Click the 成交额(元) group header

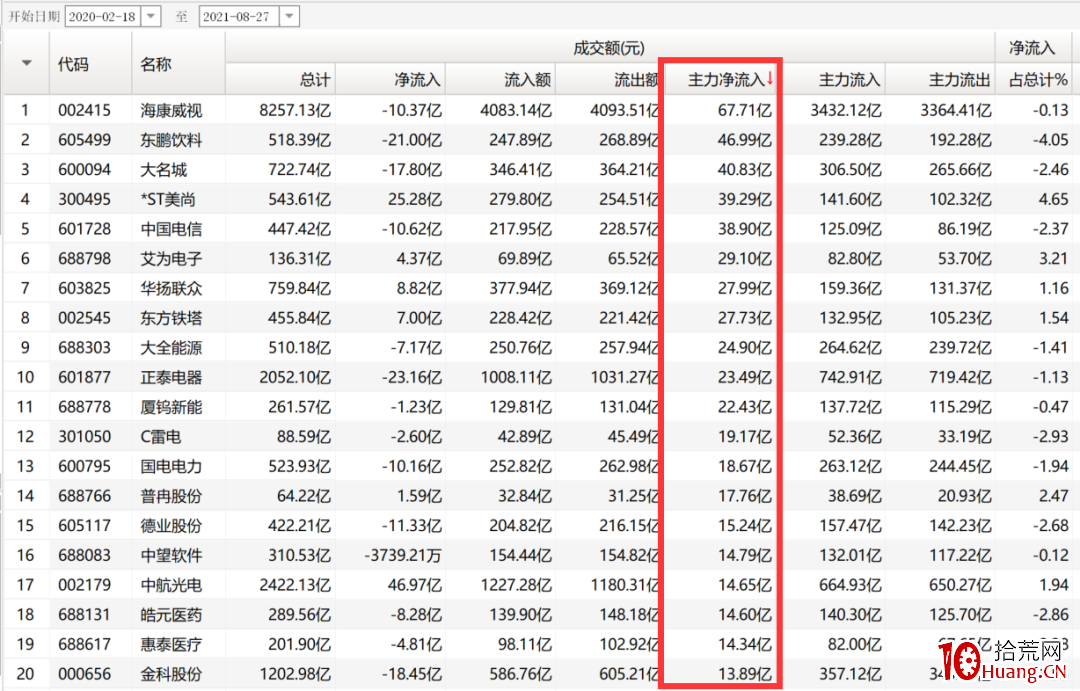(610, 48)
